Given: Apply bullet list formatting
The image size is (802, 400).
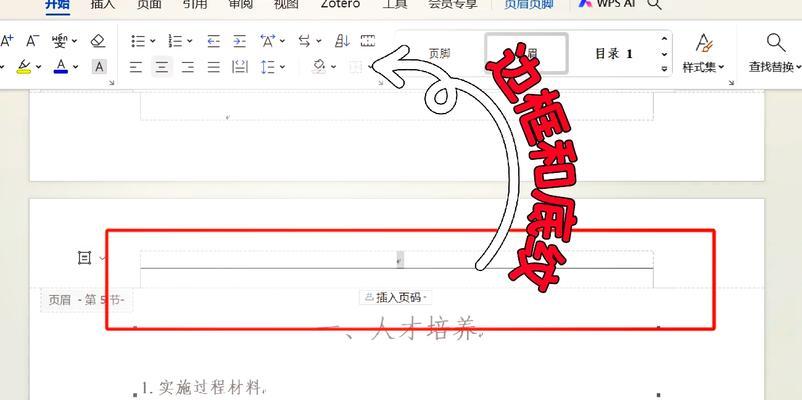Looking at the screenshot, I should pyautogui.click(x=138, y=41).
